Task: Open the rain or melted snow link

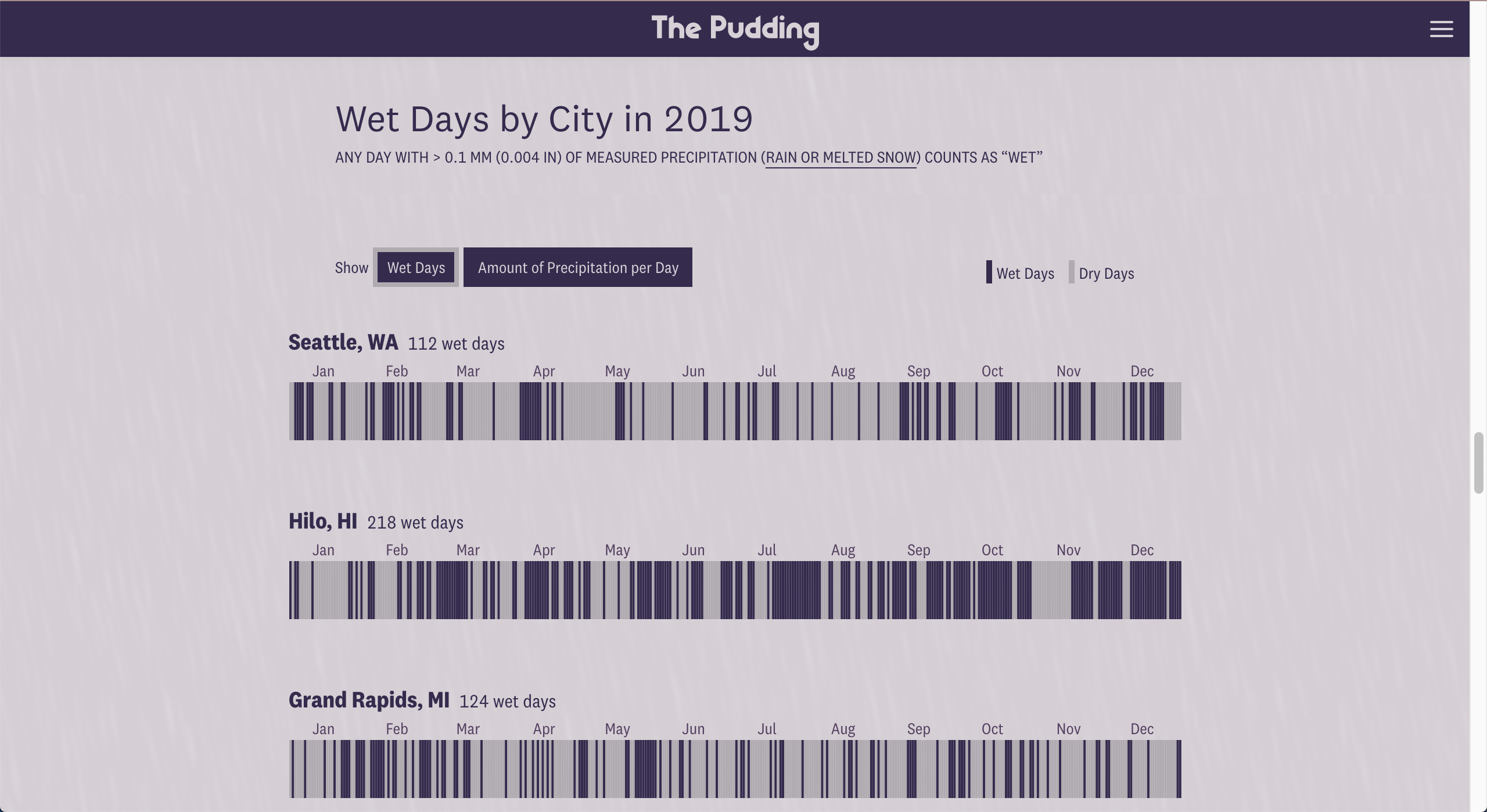Action: point(841,158)
